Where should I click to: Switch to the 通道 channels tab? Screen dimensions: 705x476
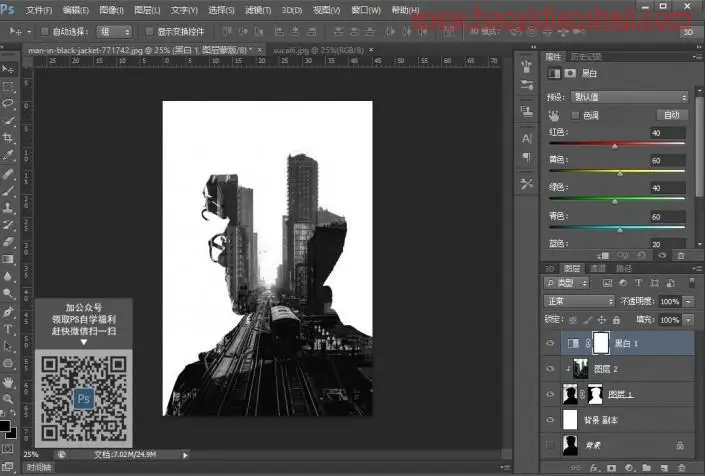pos(597,268)
